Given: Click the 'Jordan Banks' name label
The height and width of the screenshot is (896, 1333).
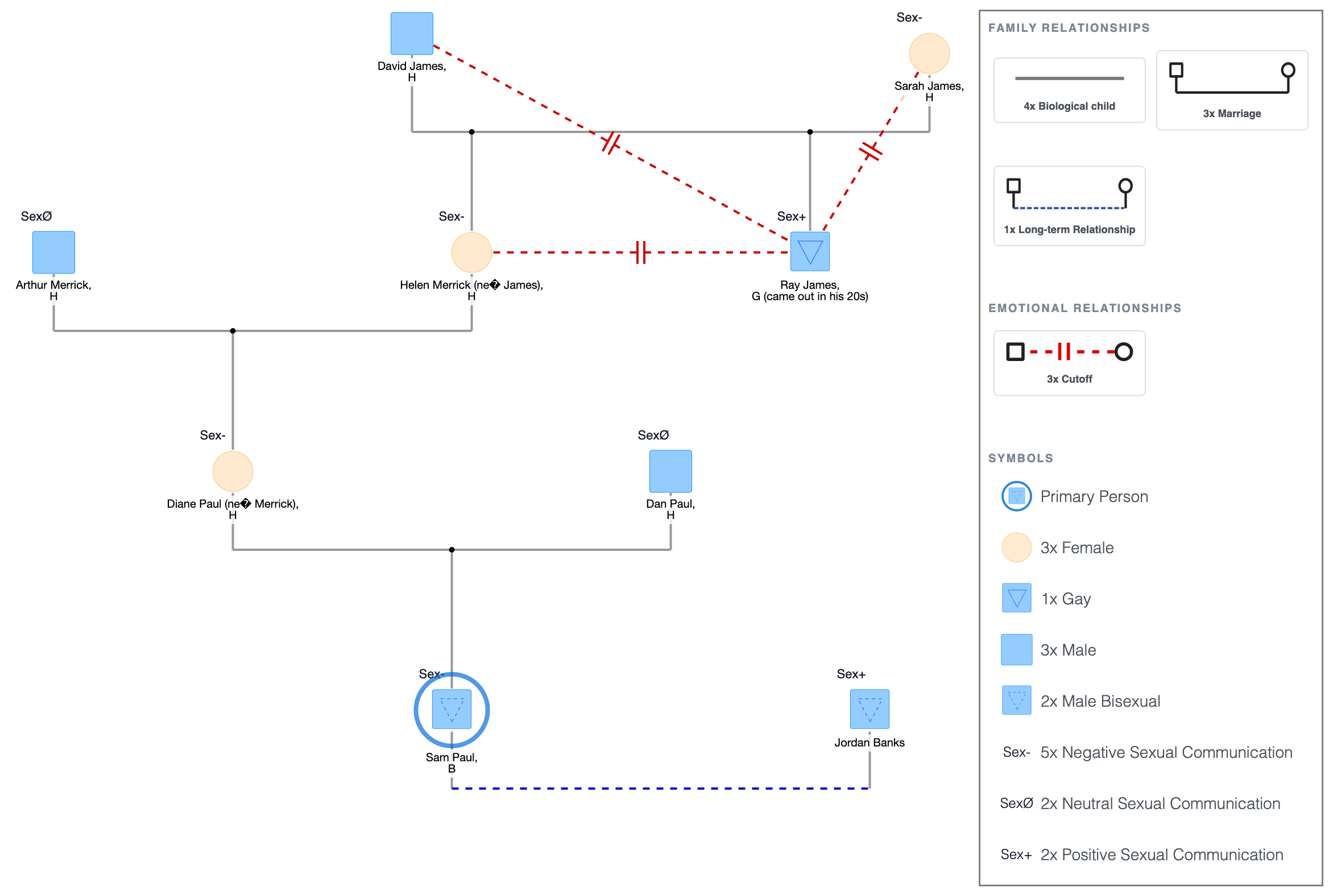Looking at the screenshot, I should (x=870, y=742).
